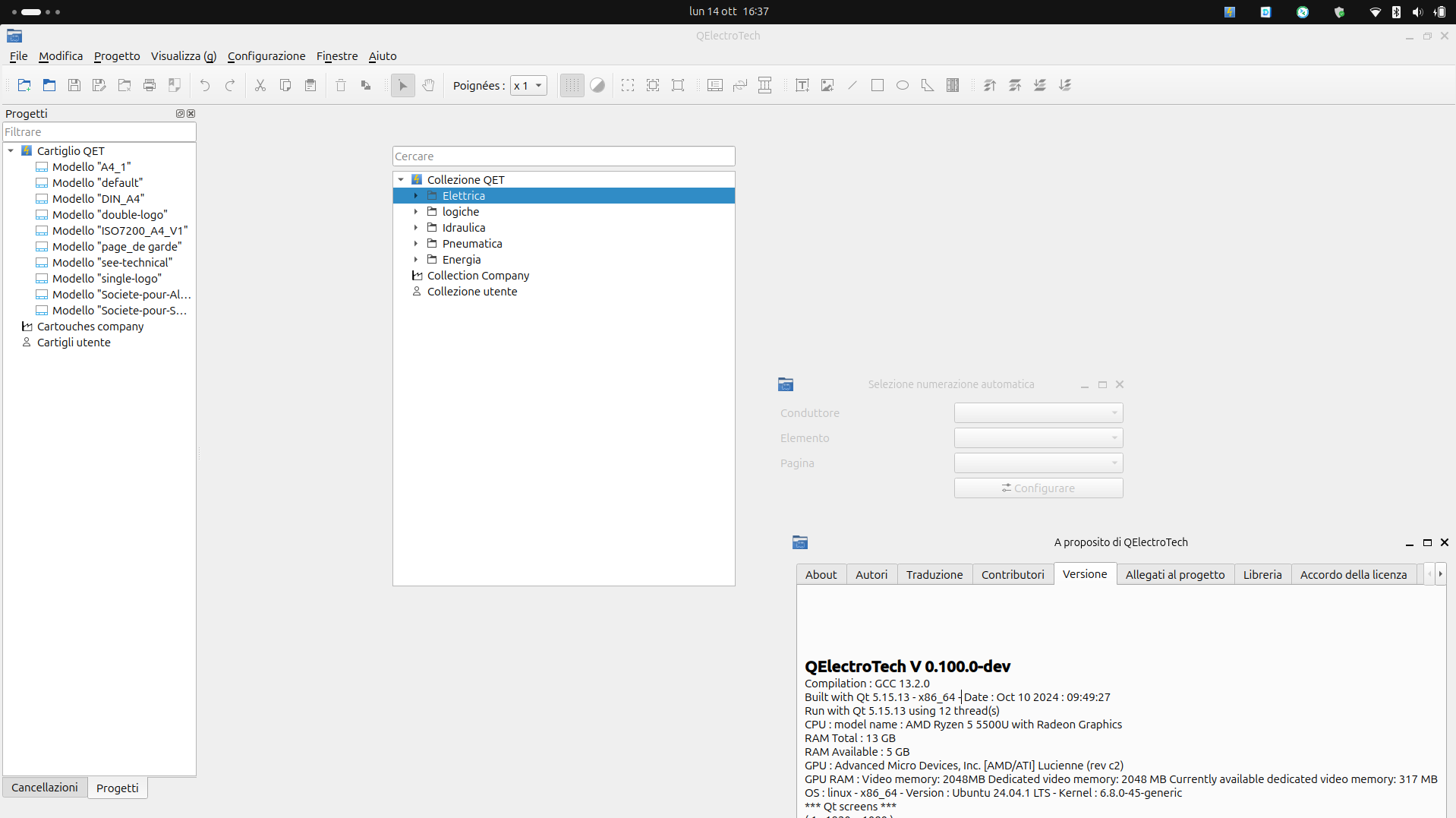Expand the Elettrica folder
The image size is (1456, 818).
pos(416,196)
